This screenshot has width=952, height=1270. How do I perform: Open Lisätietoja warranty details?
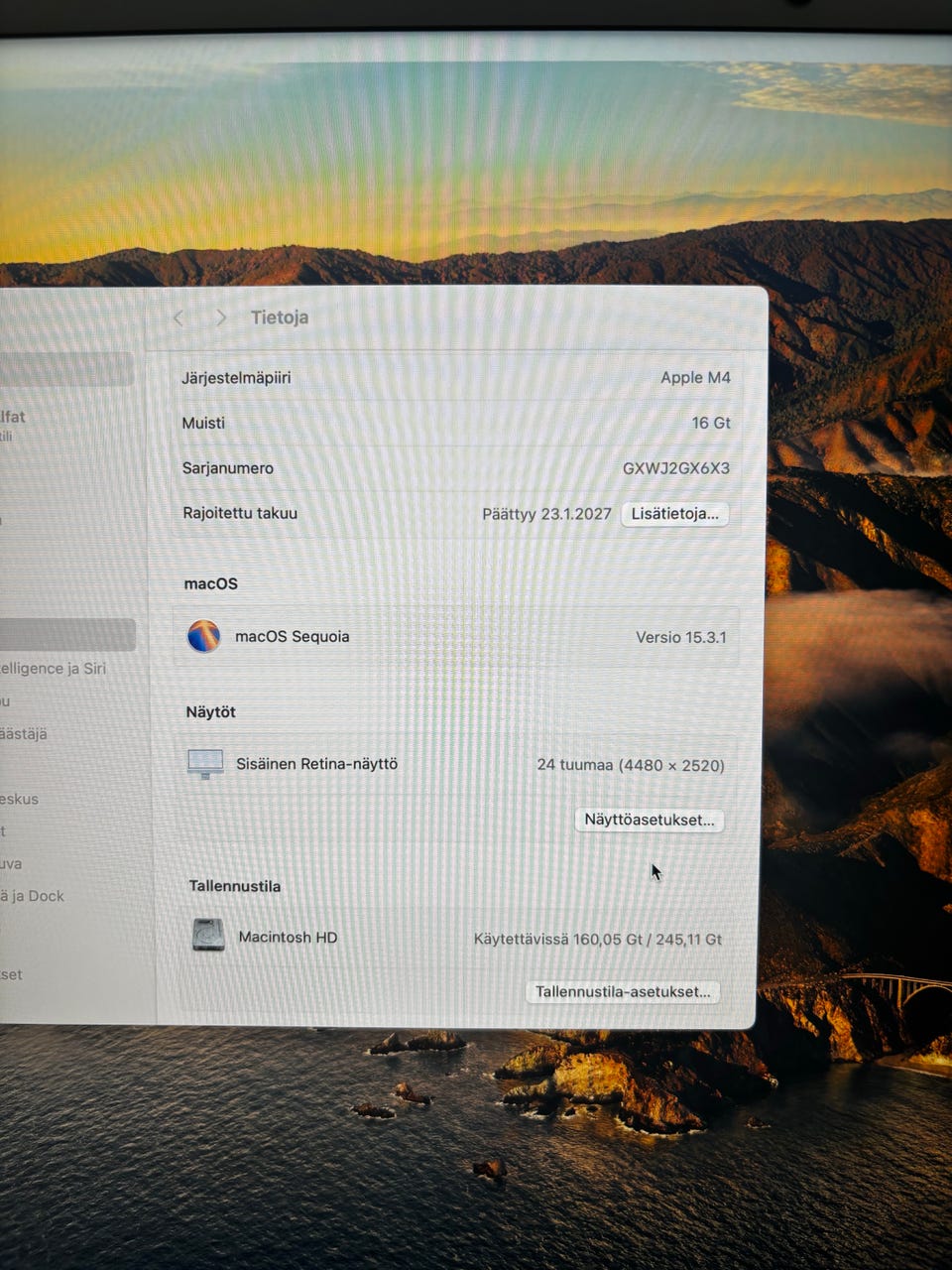pyautogui.click(x=675, y=514)
